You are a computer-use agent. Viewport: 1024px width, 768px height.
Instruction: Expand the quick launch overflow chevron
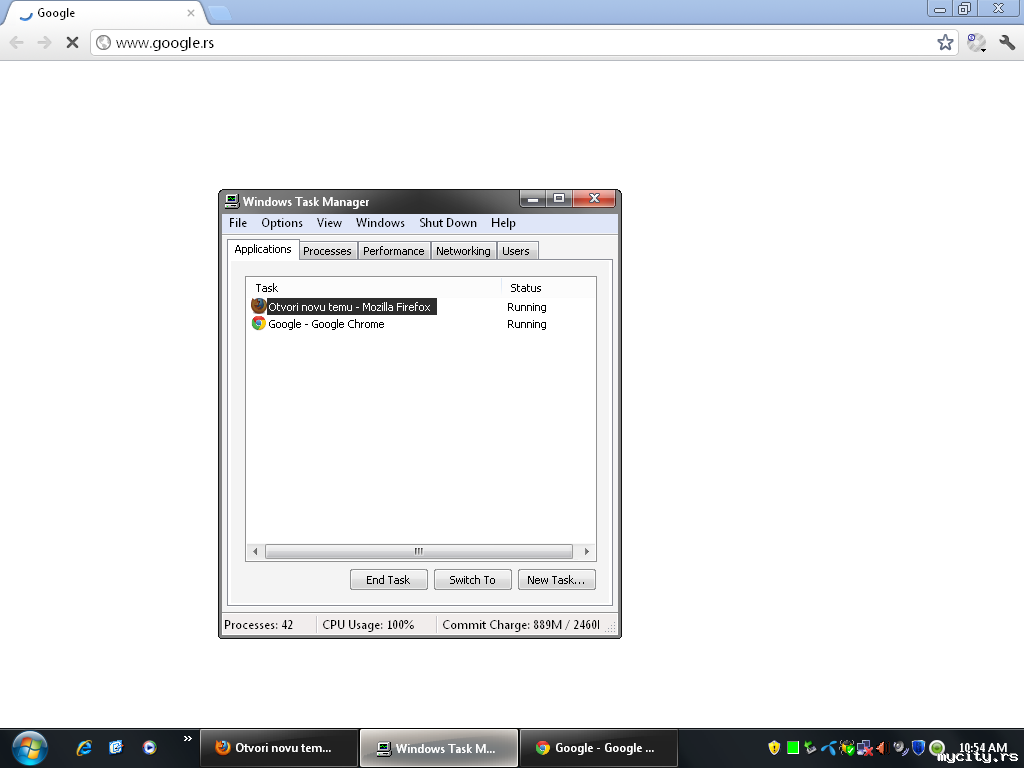point(188,739)
